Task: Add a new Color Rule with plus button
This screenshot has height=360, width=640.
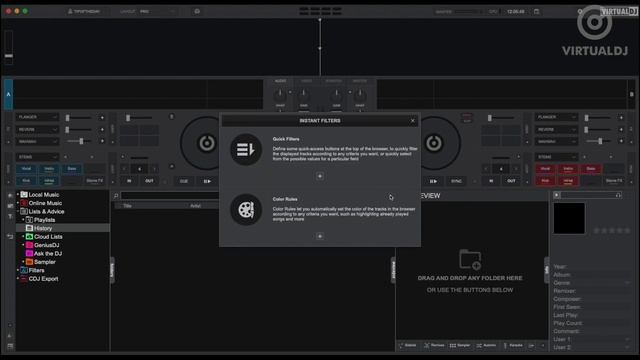Action: tap(320, 236)
